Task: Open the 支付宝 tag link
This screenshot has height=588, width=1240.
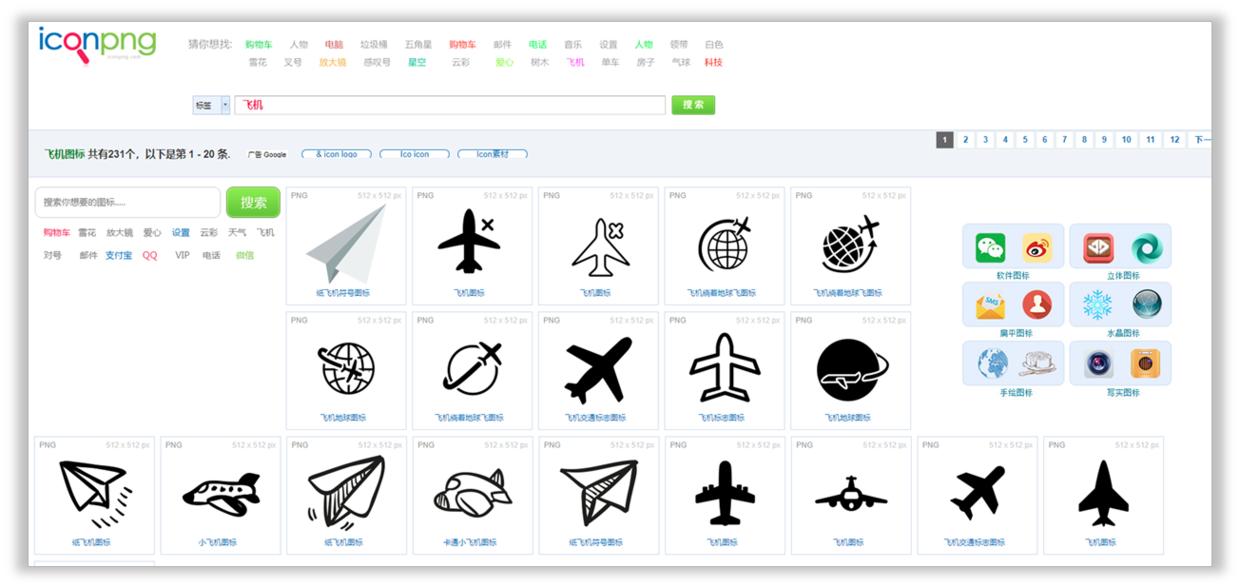Action: point(118,255)
